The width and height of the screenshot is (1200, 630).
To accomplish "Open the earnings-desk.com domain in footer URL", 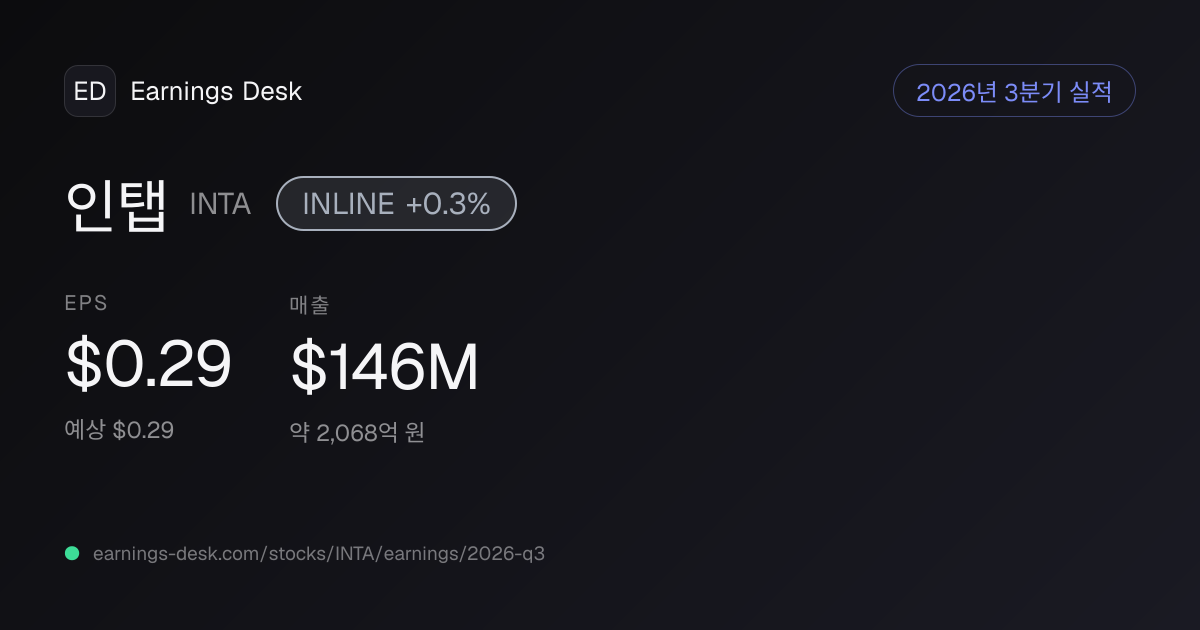I will 178,553.
